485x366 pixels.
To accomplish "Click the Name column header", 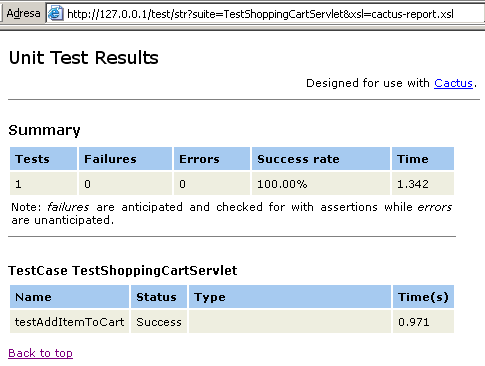I will coord(69,297).
